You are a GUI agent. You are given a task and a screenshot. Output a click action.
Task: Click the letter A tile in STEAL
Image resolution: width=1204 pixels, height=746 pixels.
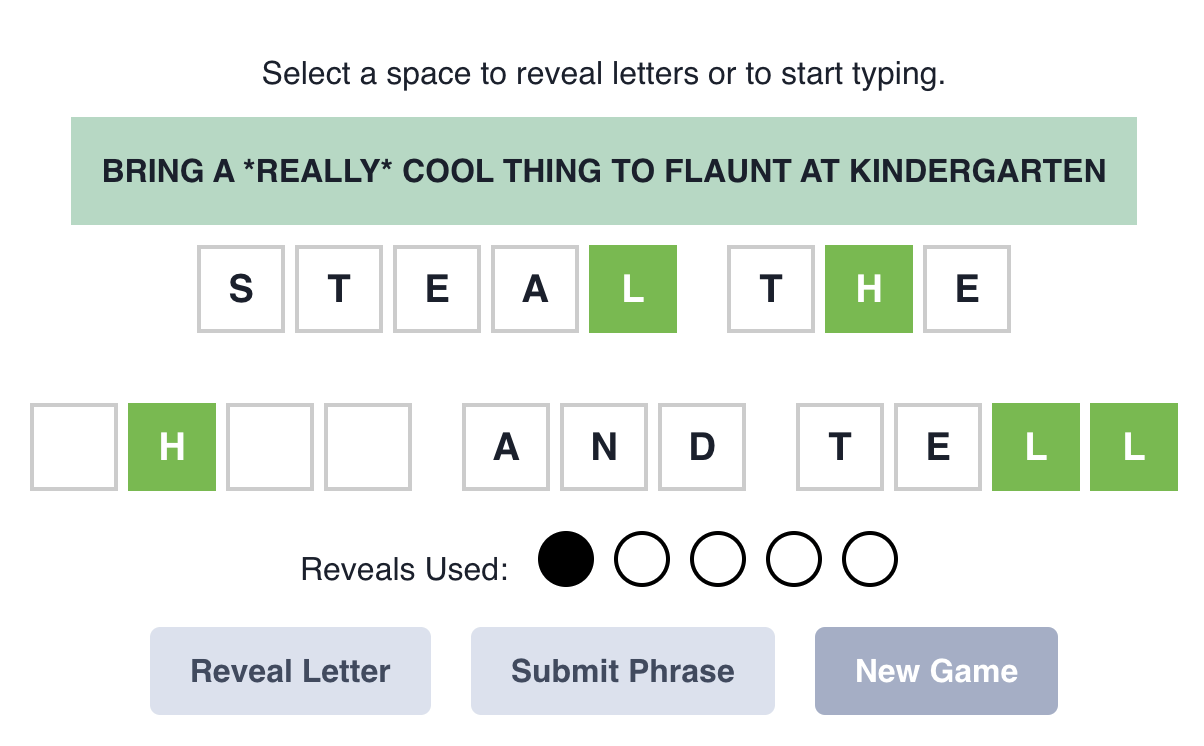click(534, 289)
